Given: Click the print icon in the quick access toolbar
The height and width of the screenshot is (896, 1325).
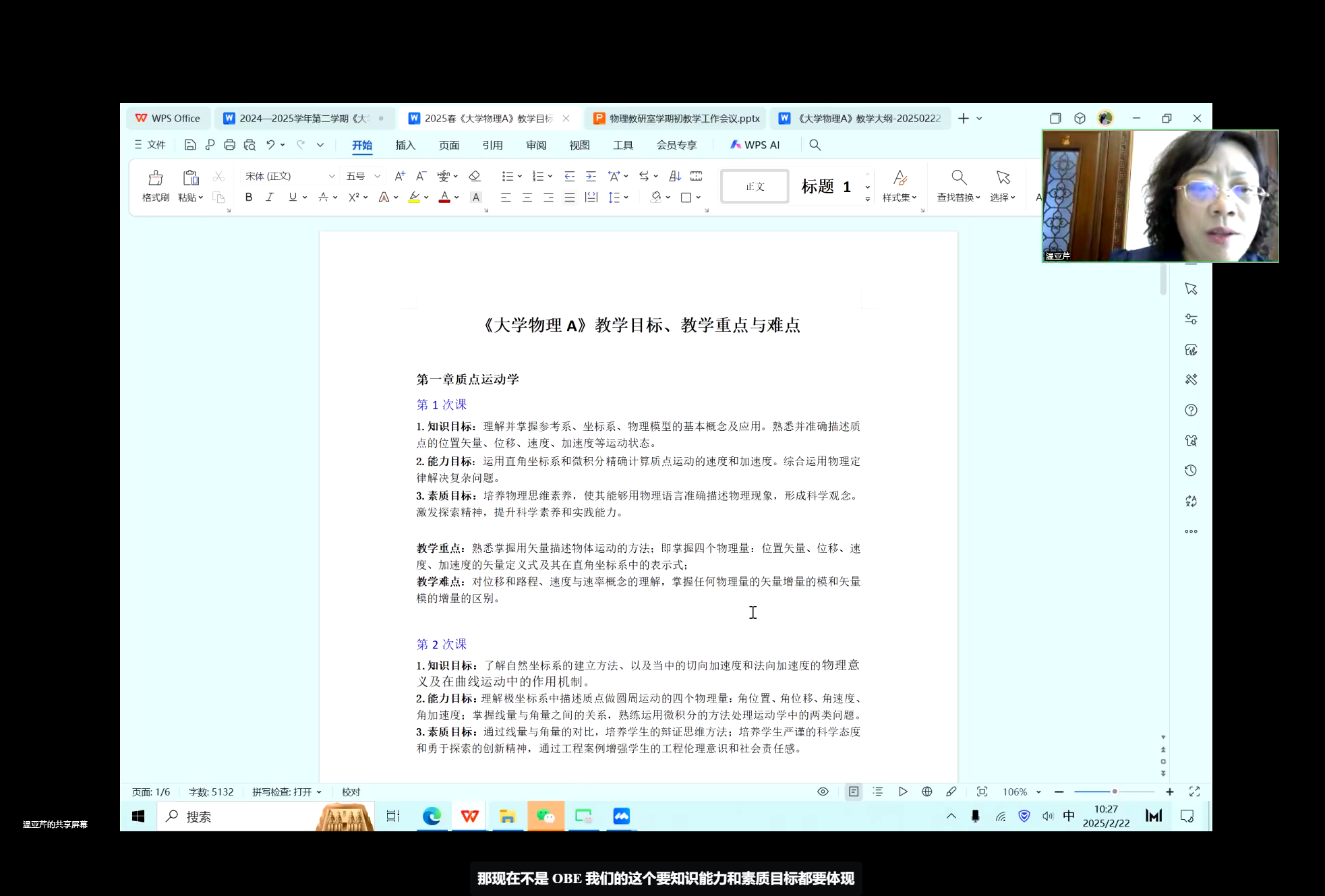Looking at the screenshot, I should click(x=229, y=145).
